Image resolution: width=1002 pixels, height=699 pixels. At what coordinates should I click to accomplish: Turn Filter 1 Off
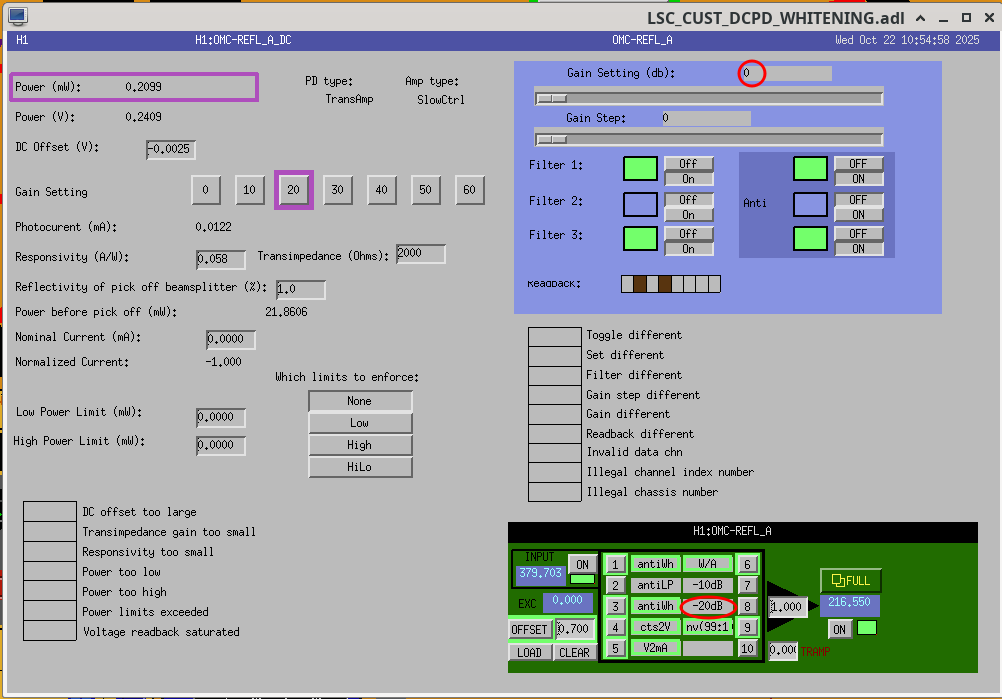tap(688, 163)
